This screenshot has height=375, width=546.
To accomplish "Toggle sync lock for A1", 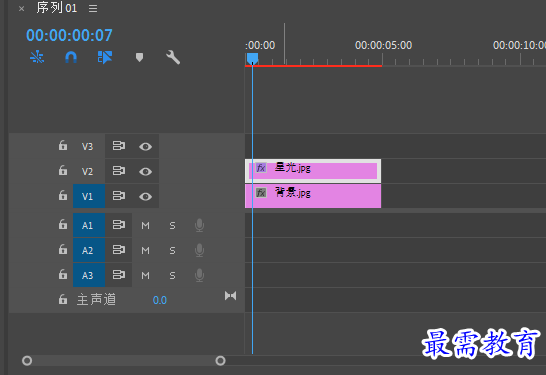I will coord(119,225).
